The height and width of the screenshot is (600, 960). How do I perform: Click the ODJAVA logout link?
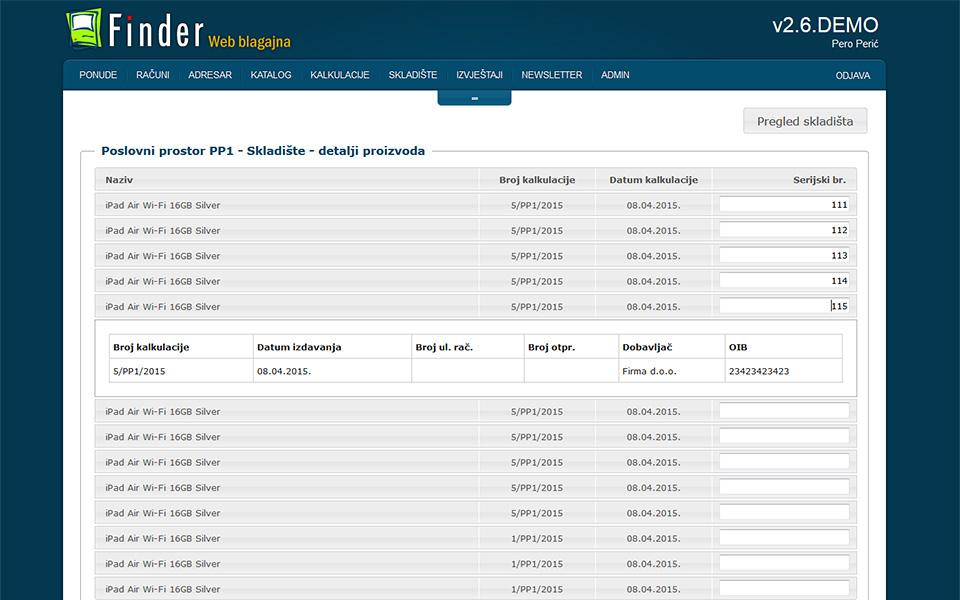[x=852, y=75]
